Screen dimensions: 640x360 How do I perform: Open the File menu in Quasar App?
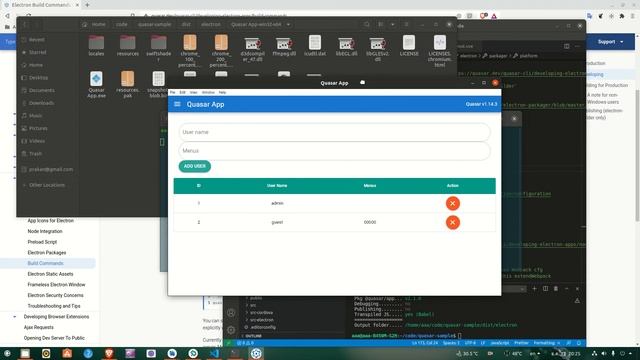173,93
